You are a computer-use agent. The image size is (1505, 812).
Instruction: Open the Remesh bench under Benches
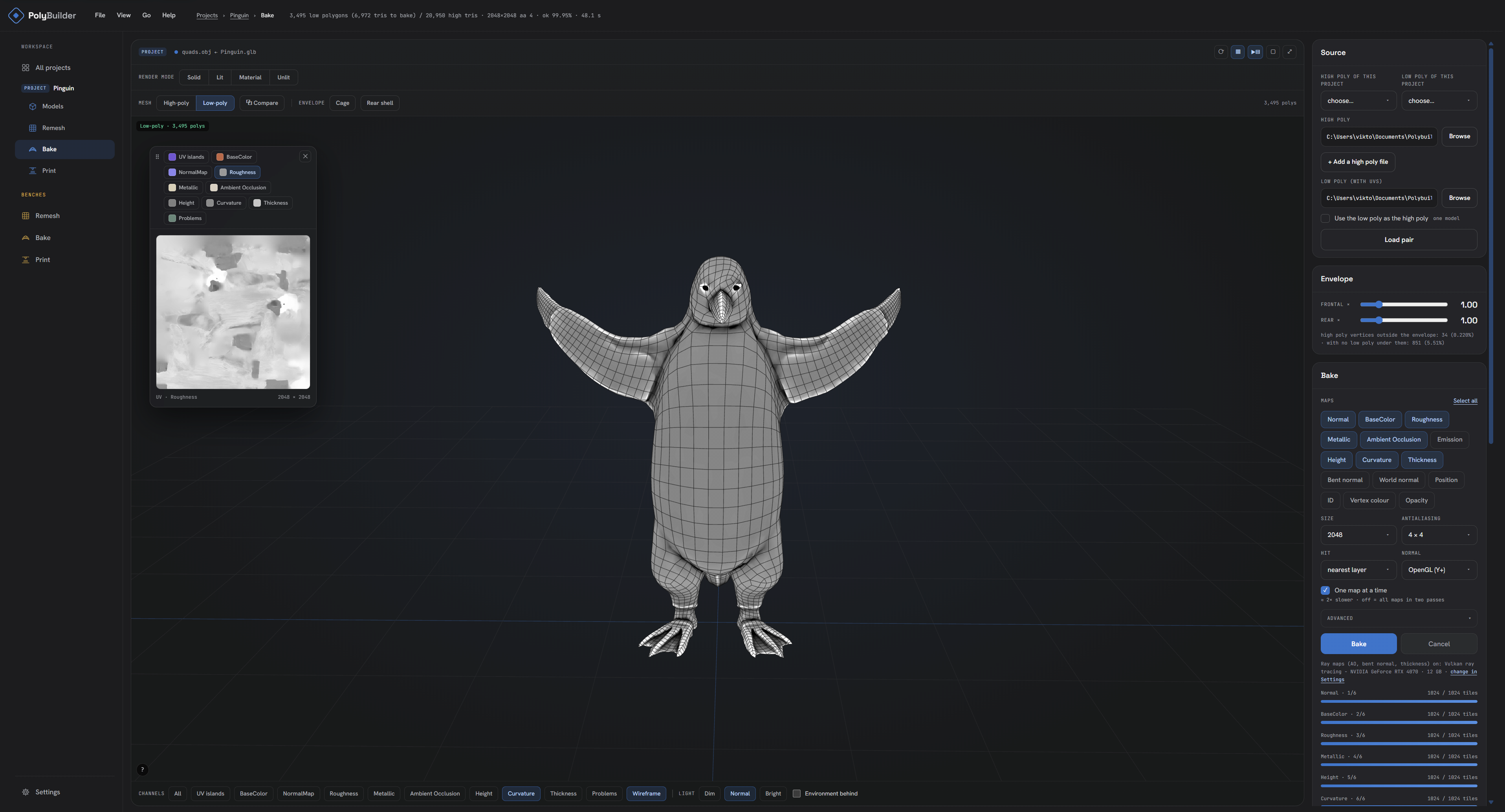tap(64, 216)
